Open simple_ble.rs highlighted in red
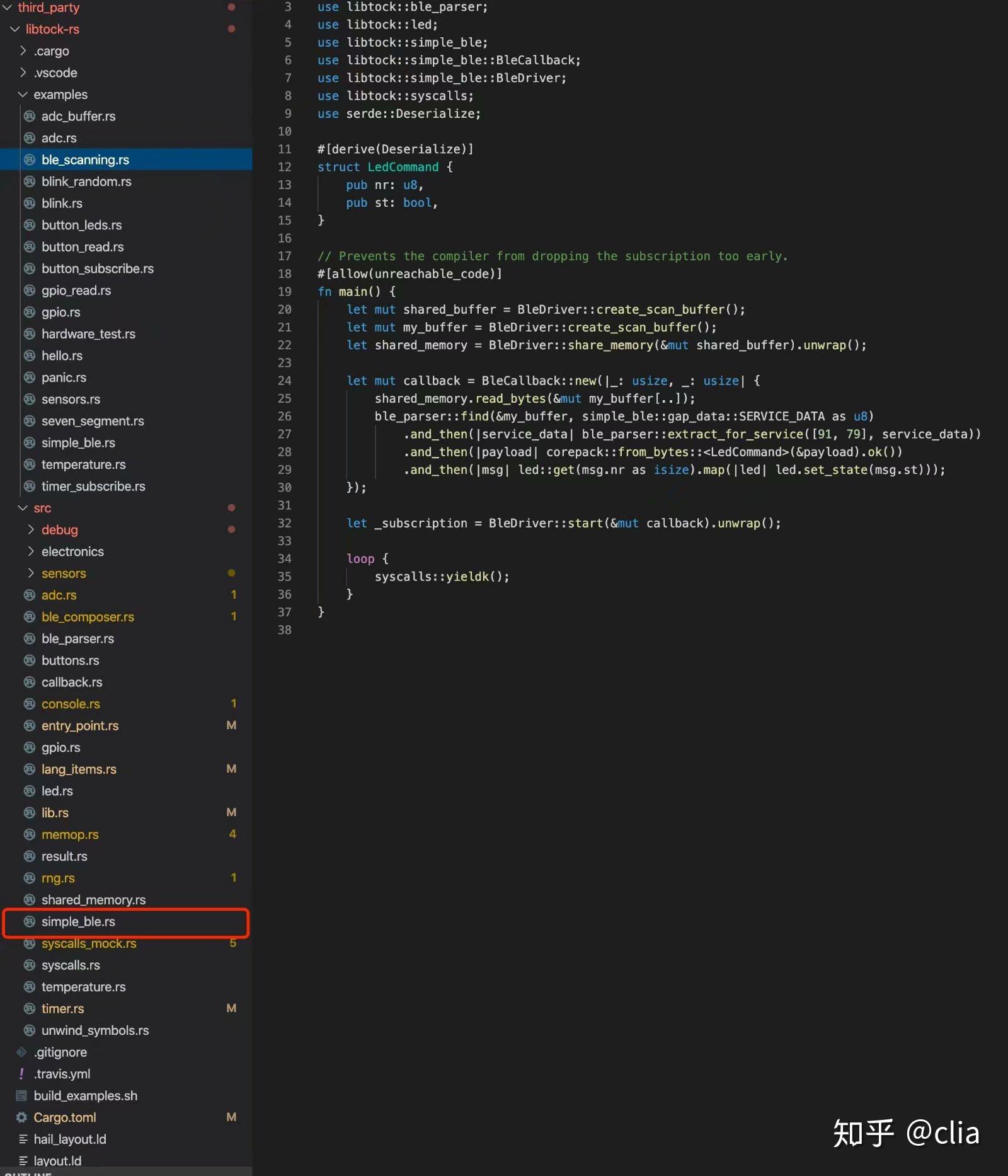 tap(78, 921)
